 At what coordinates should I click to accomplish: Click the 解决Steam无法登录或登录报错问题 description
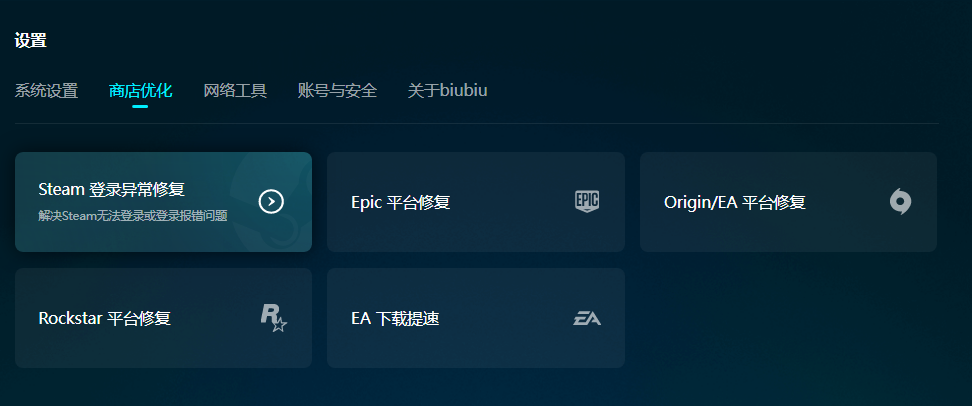click(x=133, y=215)
